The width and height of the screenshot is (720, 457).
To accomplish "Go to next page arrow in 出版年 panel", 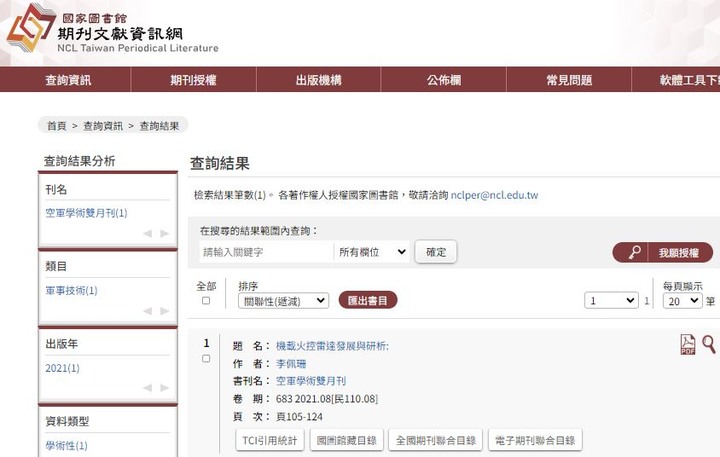I will click(x=164, y=388).
